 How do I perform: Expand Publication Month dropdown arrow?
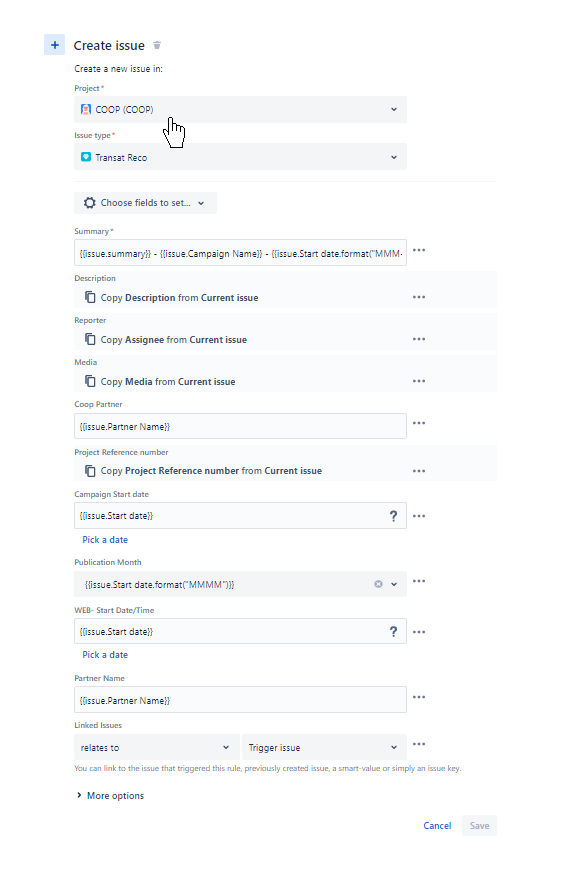pos(394,584)
